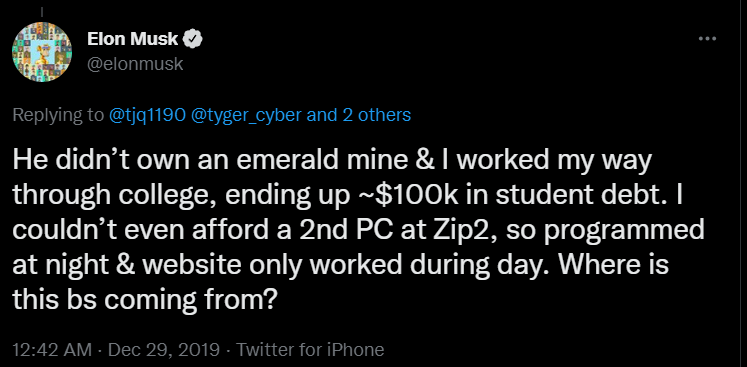The height and width of the screenshot is (367, 747).
Task: Click the 12:42 AM timestamp
Action: click(x=52, y=350)
